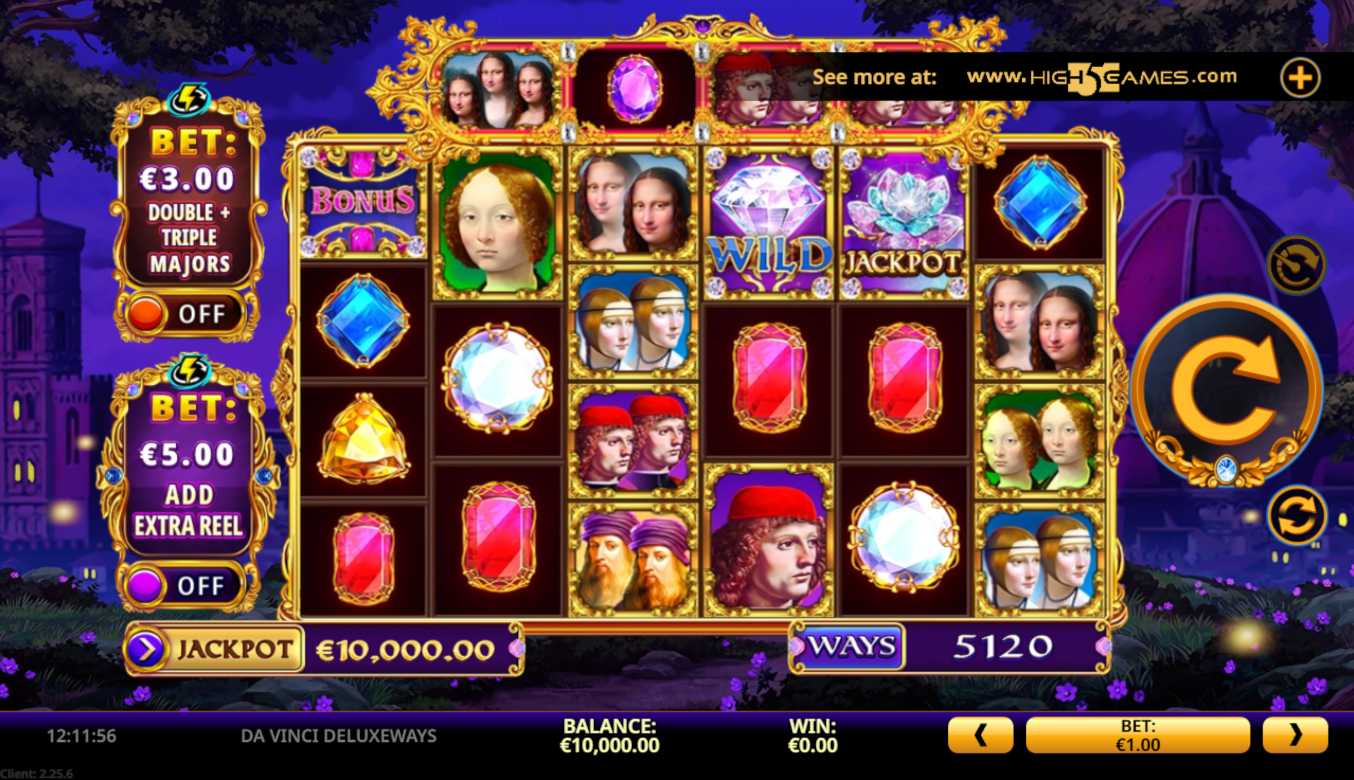The image size is (1354, 780).
Task: Decrease the bet with the left arrow
Action: tap(980, 735)
